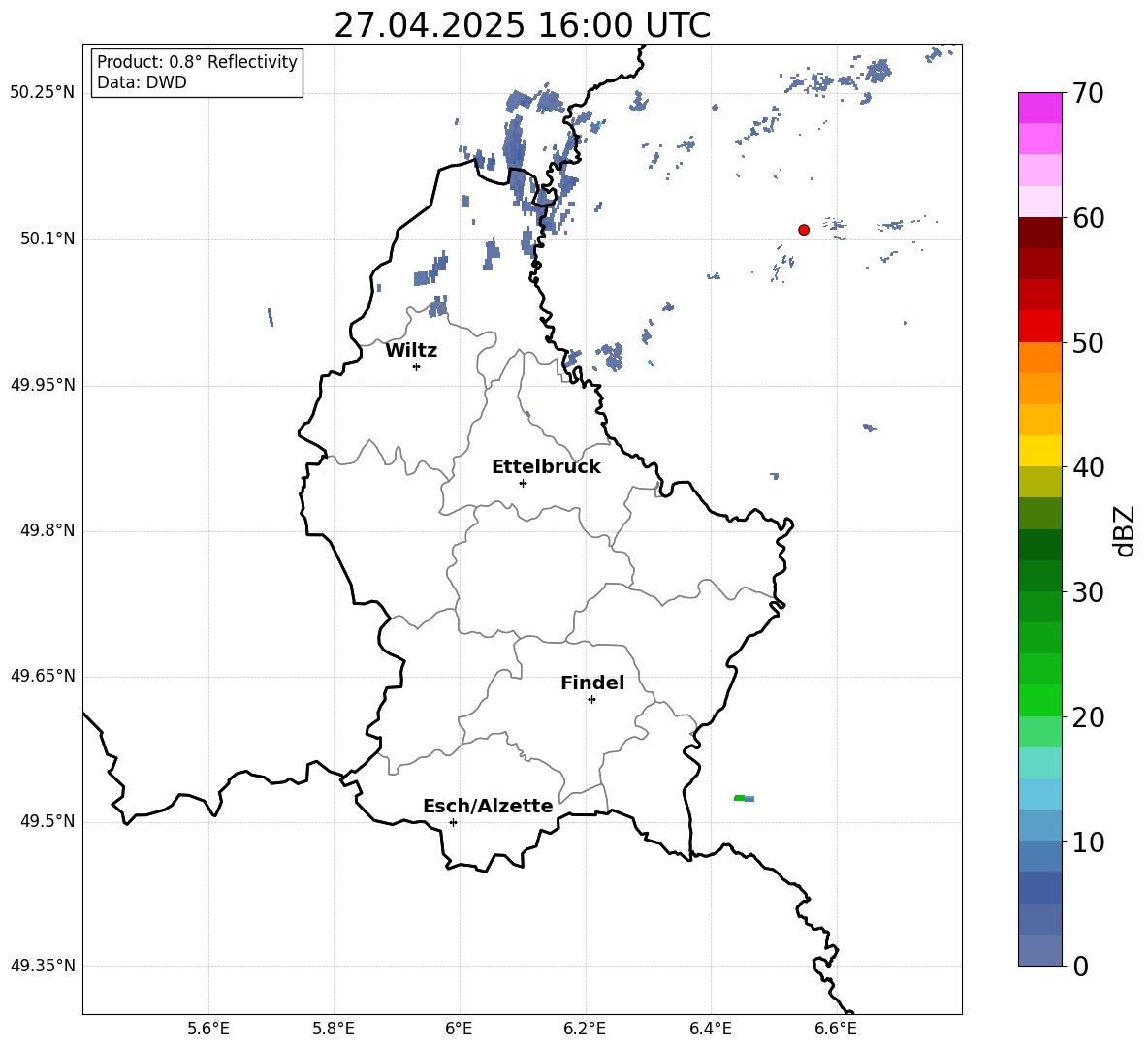1148x1048 pixels.
Task: Click the 49.8°N latitude label
Action: [48, 530]
